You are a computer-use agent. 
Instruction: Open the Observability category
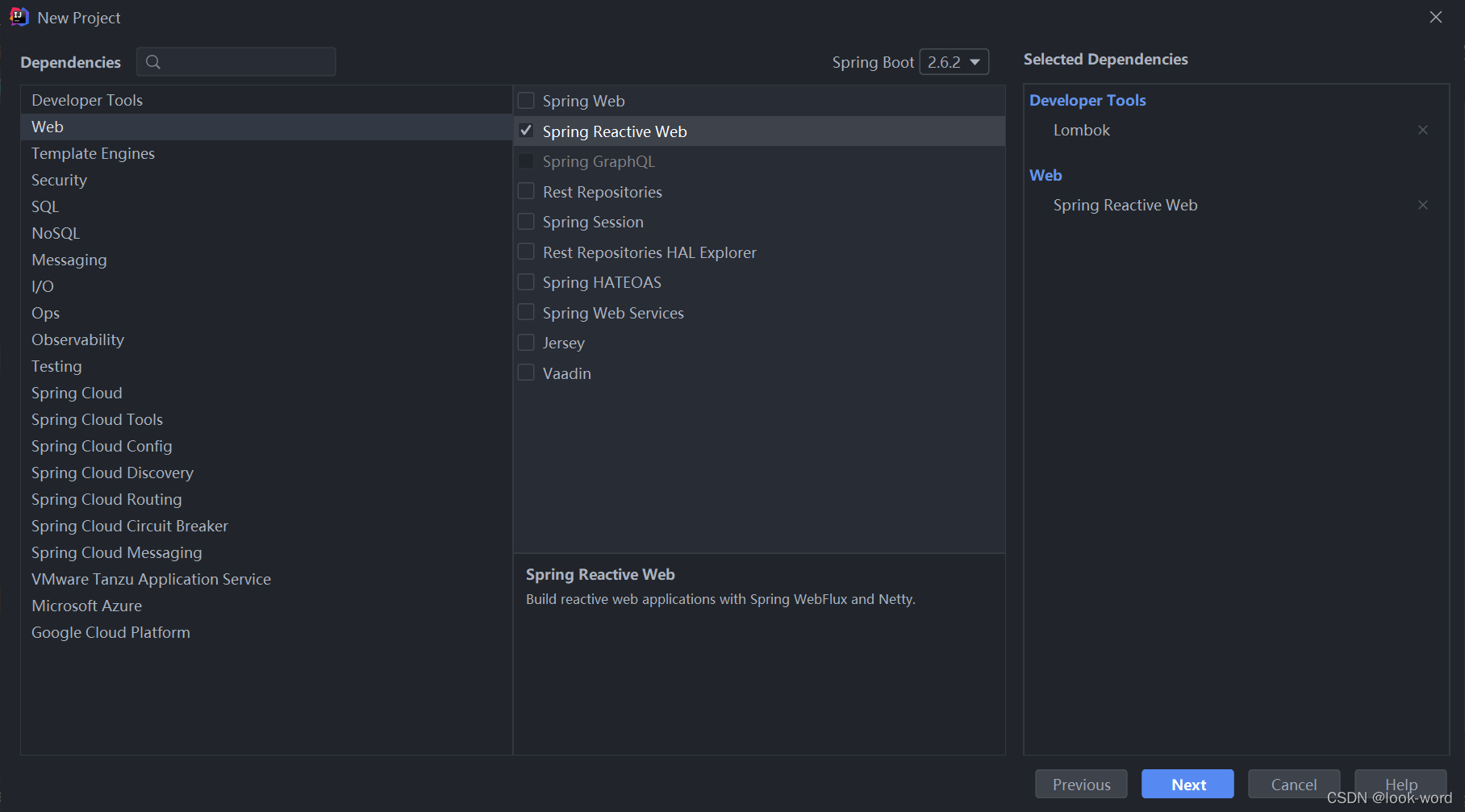pos(266,339)
